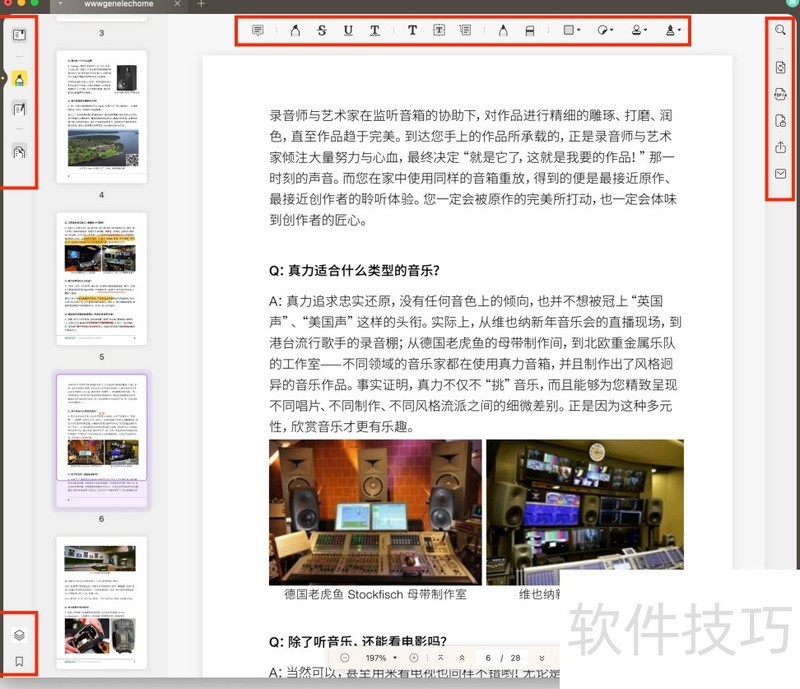The width and height of the screenshot is (800, 689).
Task: Select the strikethrough annotation tool
Action: [x=322, y=30]
